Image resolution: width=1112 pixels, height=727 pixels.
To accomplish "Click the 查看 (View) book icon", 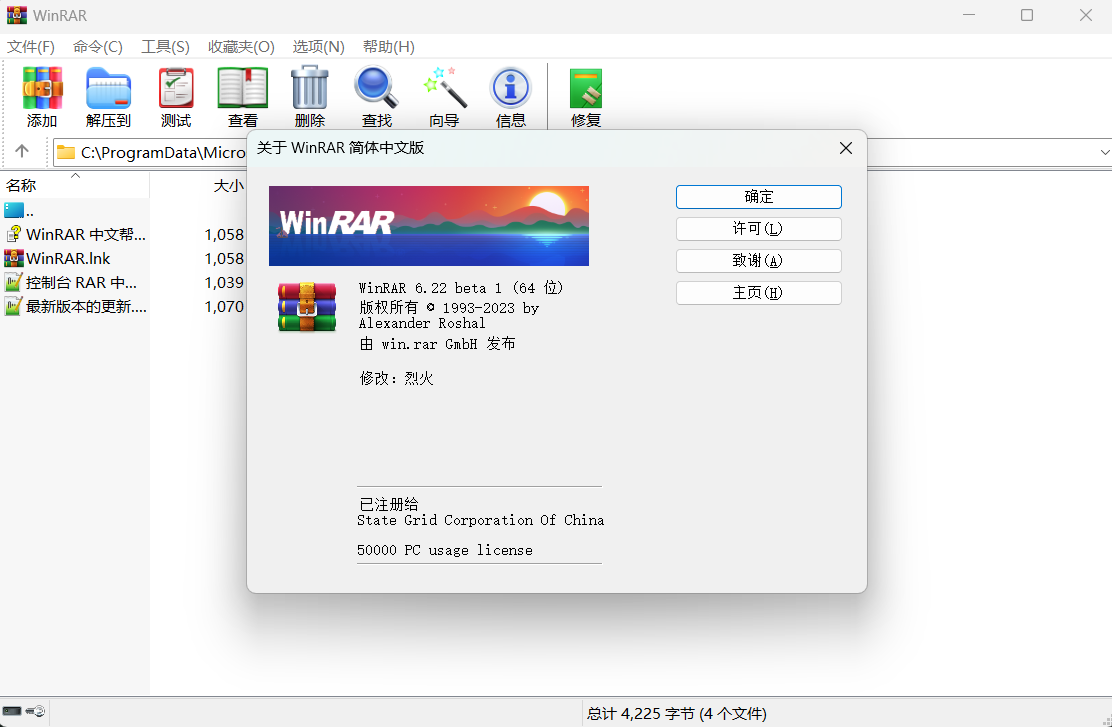I will tap(243, 90).
